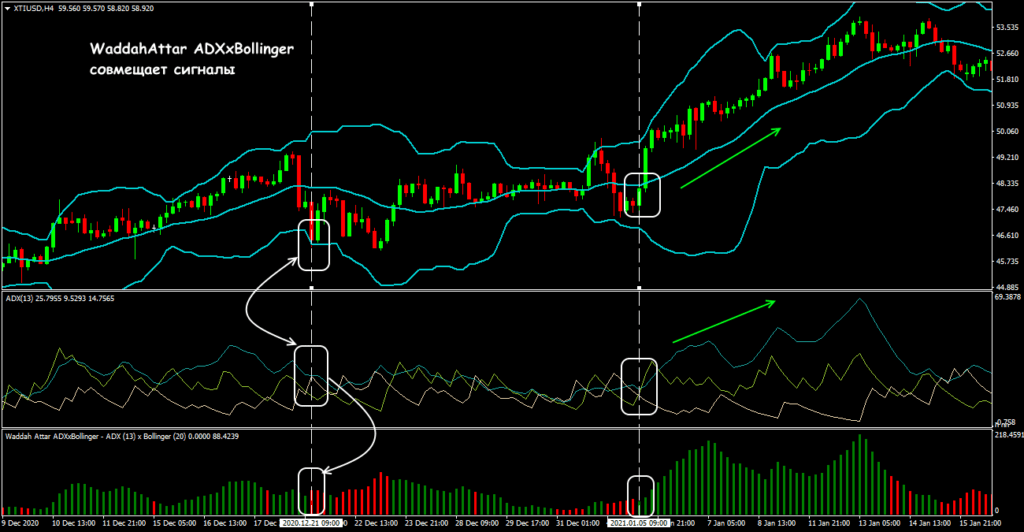Click the 2020.12.21 09:00 time marker
1024x532 pixels.
point(312,523)
